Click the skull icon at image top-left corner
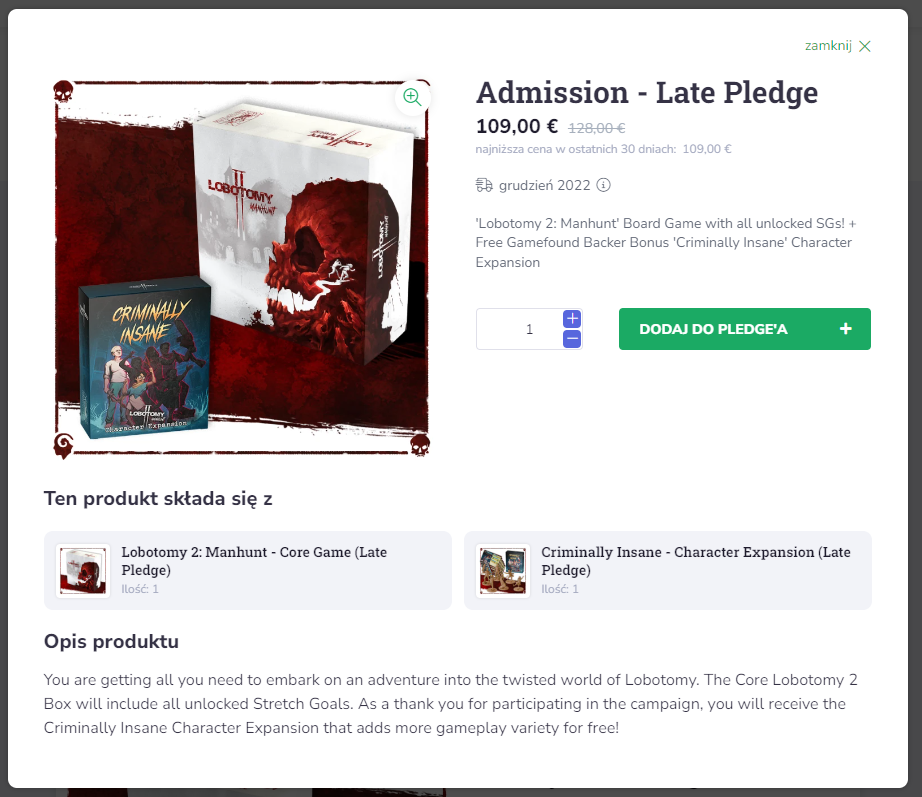This screenshot has height=797, width=922. [x=64, y=92]
